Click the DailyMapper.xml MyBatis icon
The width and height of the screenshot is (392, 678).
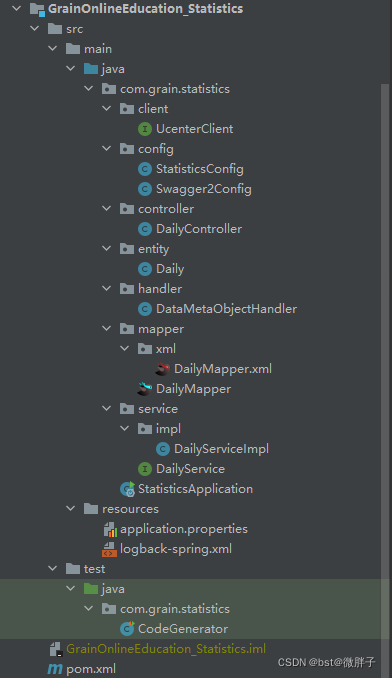pyautogui.click(x=163, y=369)
